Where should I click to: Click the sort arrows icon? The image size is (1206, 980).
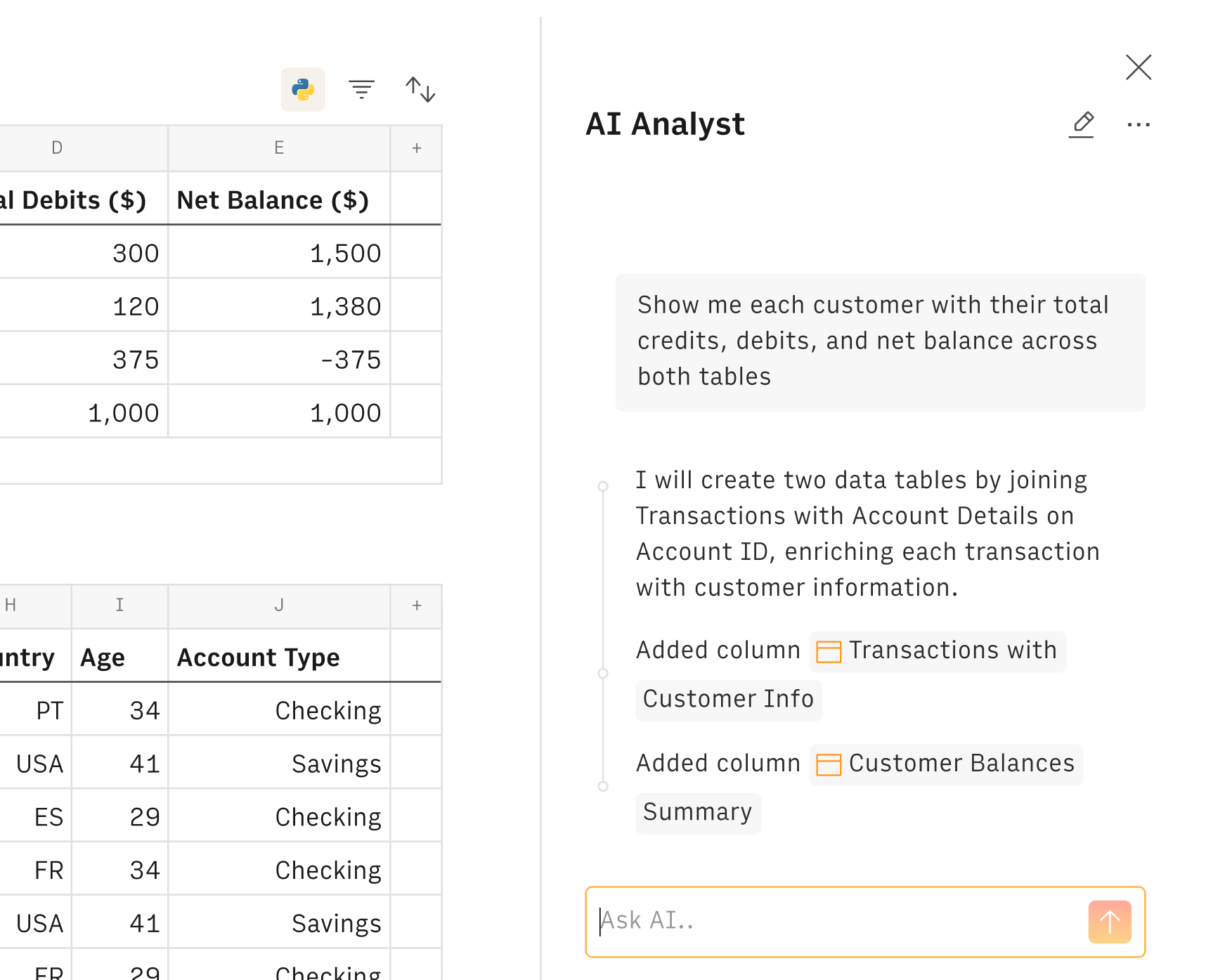pos(420,89)
